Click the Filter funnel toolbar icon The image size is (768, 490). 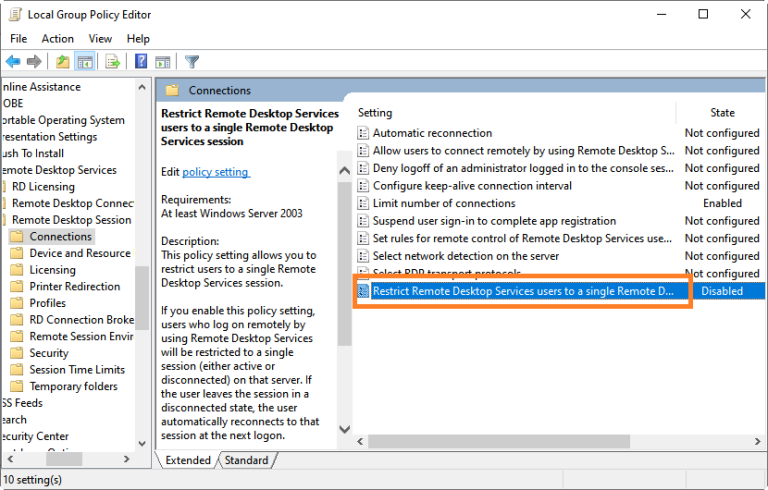tap(192, 62)
